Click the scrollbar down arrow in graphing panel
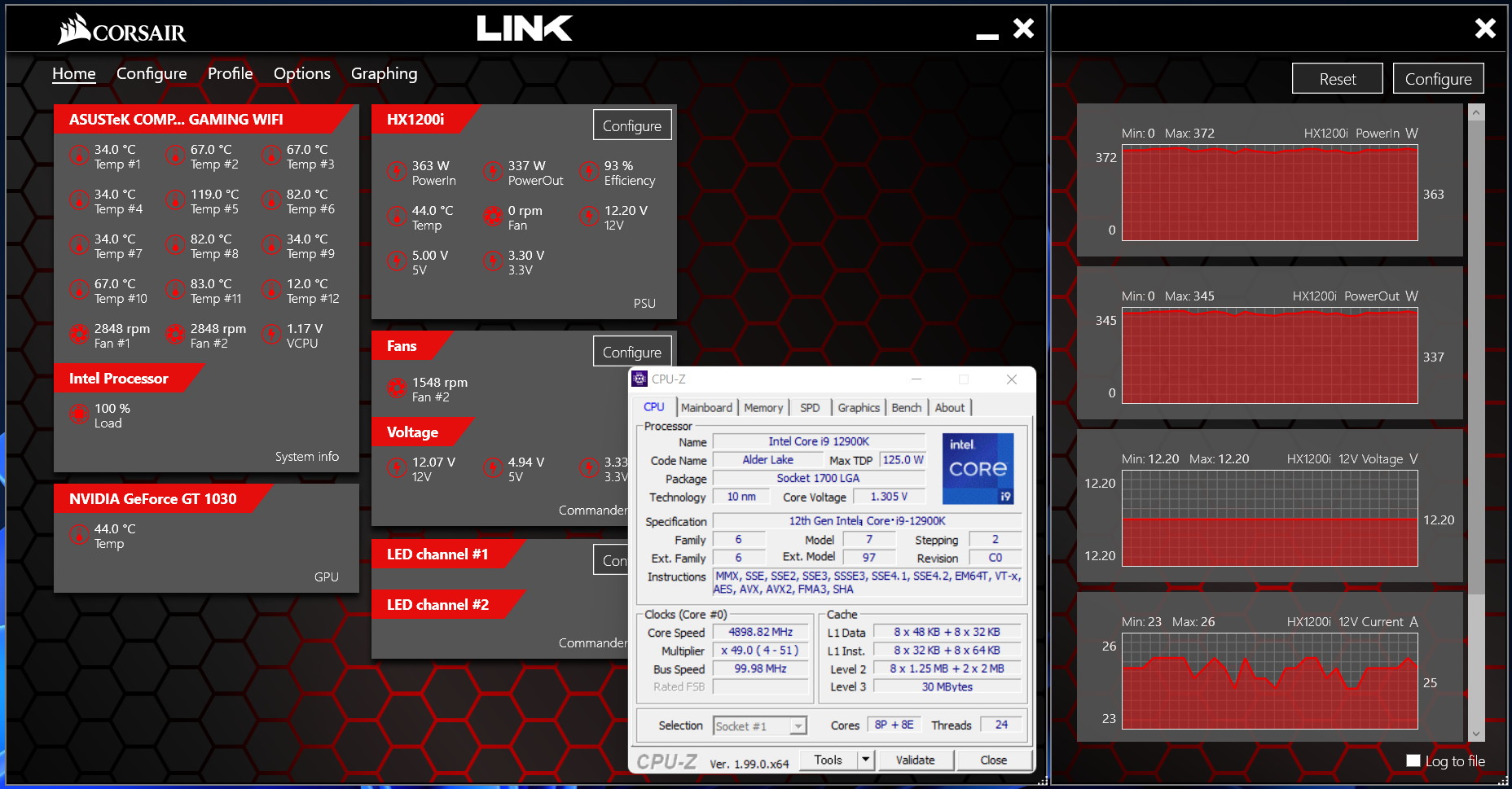This screenshot has width=1512, height=789. coord(1476,734)
